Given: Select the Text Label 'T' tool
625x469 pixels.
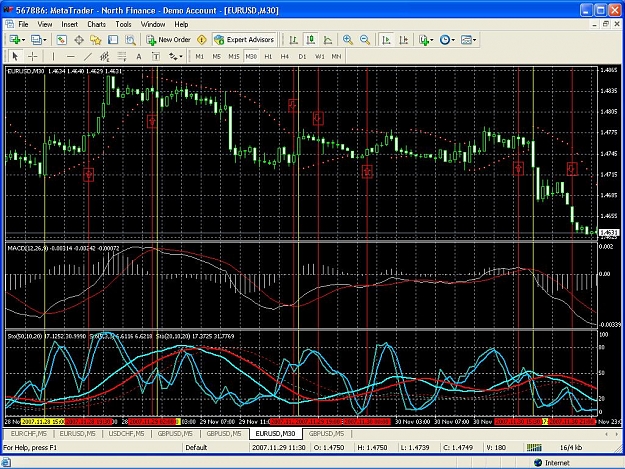Looking at the screenshot, I should click(x=156, y=57).
